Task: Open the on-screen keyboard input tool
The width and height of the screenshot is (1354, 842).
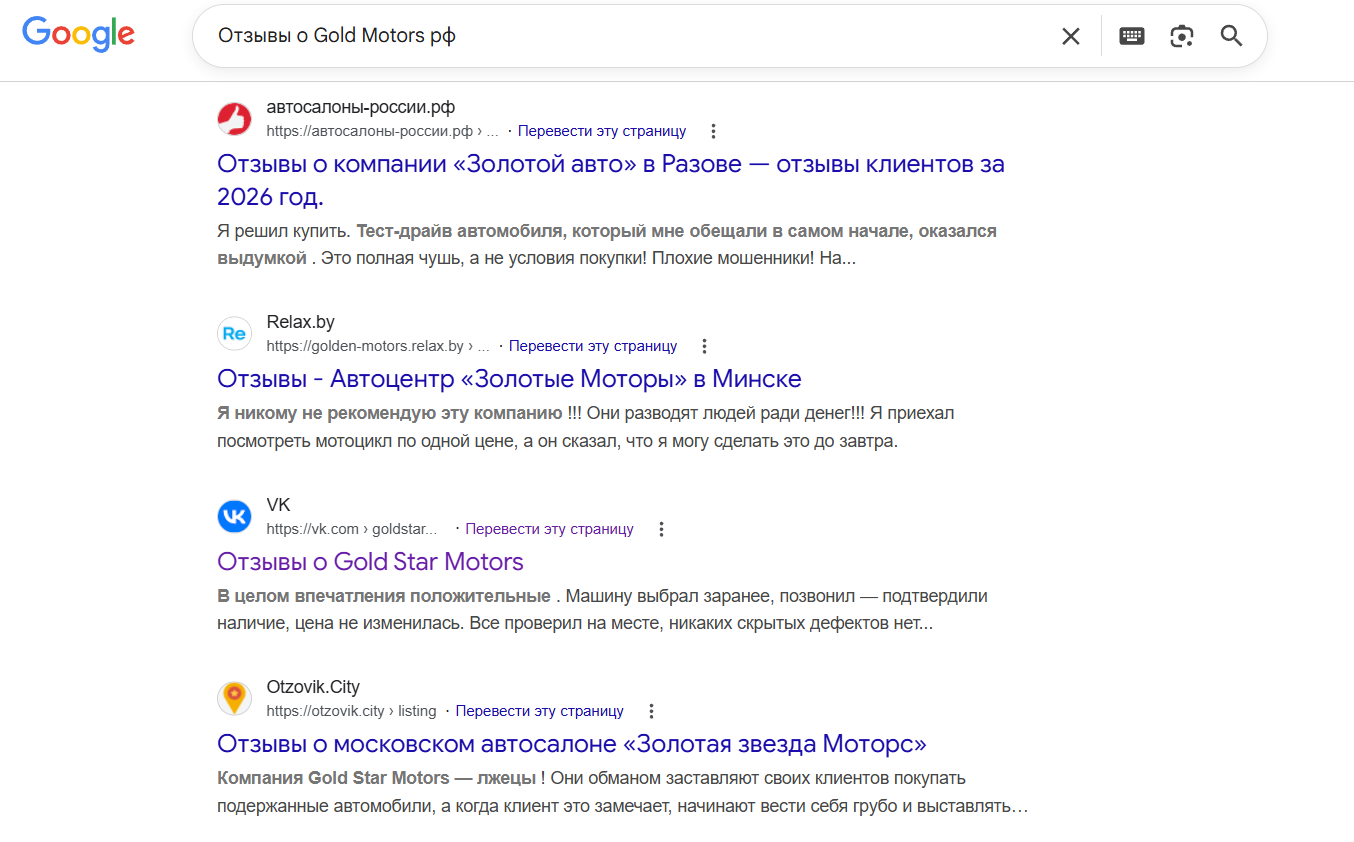Action: click(1132, 36)
